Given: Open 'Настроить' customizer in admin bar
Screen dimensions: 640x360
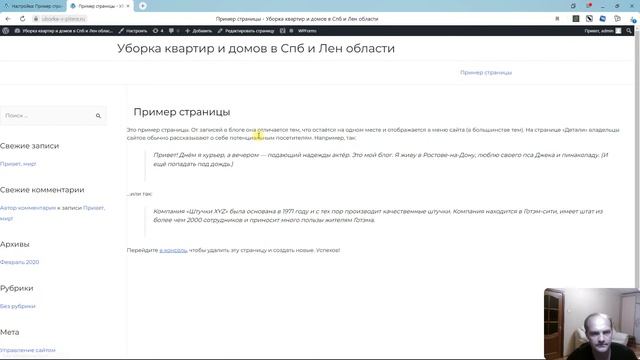Looking at the screenshot, I should [x=133, y=31].
